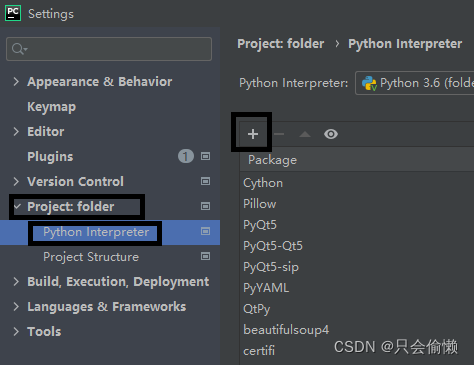Image resolution: width=474 pixels, height=365 pixels.
Task: Click the minus icon to uninstall package
Action: click(x=279, y=134)
